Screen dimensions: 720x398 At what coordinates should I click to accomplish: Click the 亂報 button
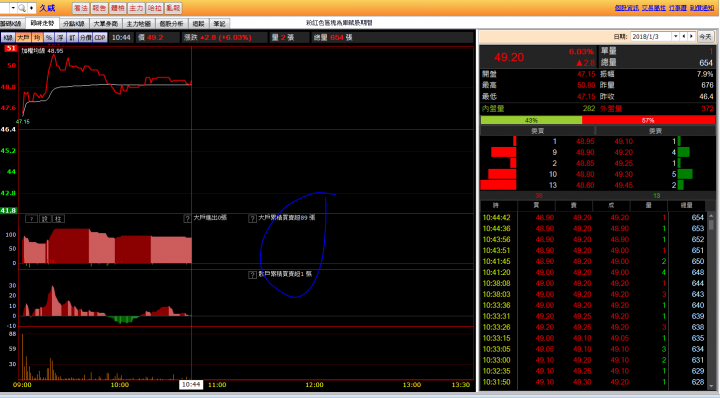click(x=173, y=8)
